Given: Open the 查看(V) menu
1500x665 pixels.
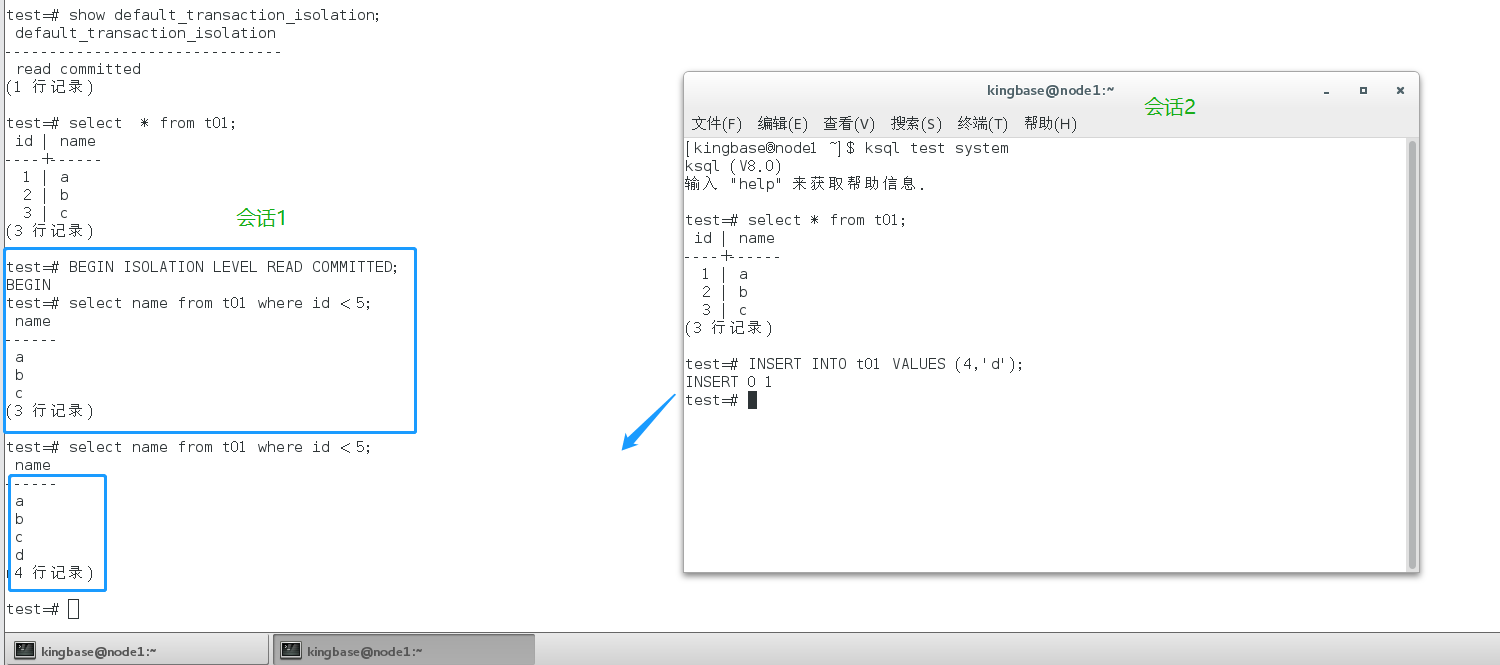Looking at the screenshot, I should [x=849, y=124].
